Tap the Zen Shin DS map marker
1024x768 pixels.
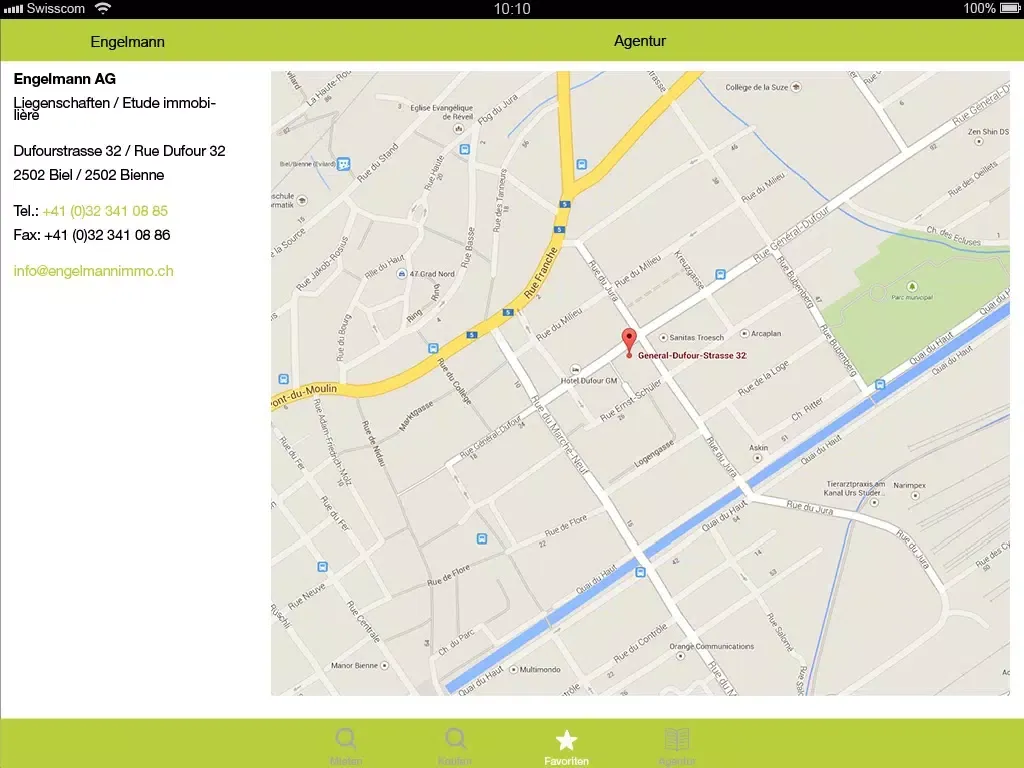pos(978,142)
